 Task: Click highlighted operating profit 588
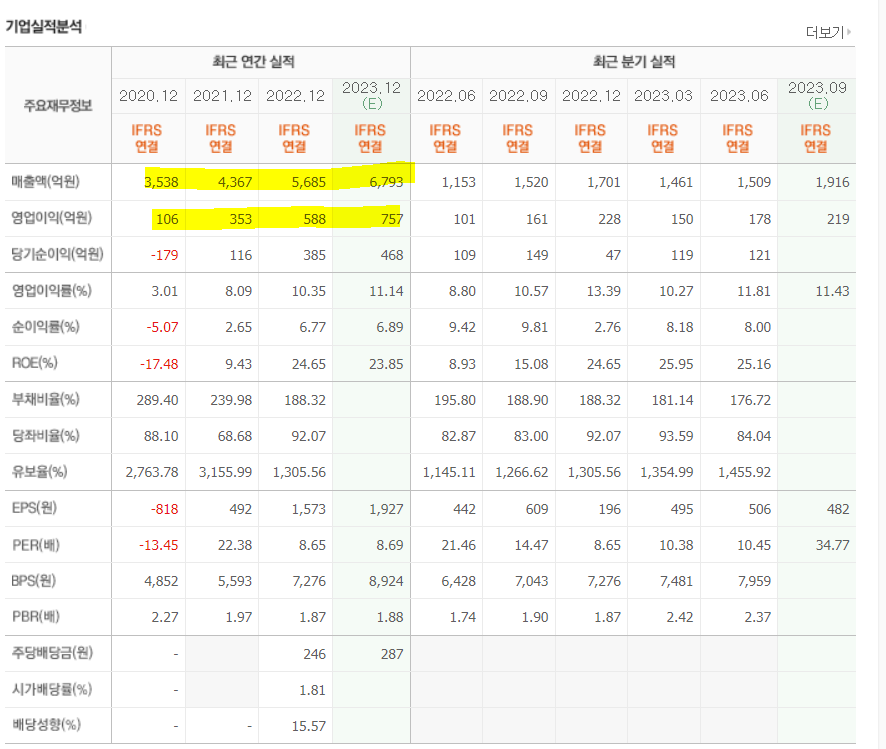315,219
